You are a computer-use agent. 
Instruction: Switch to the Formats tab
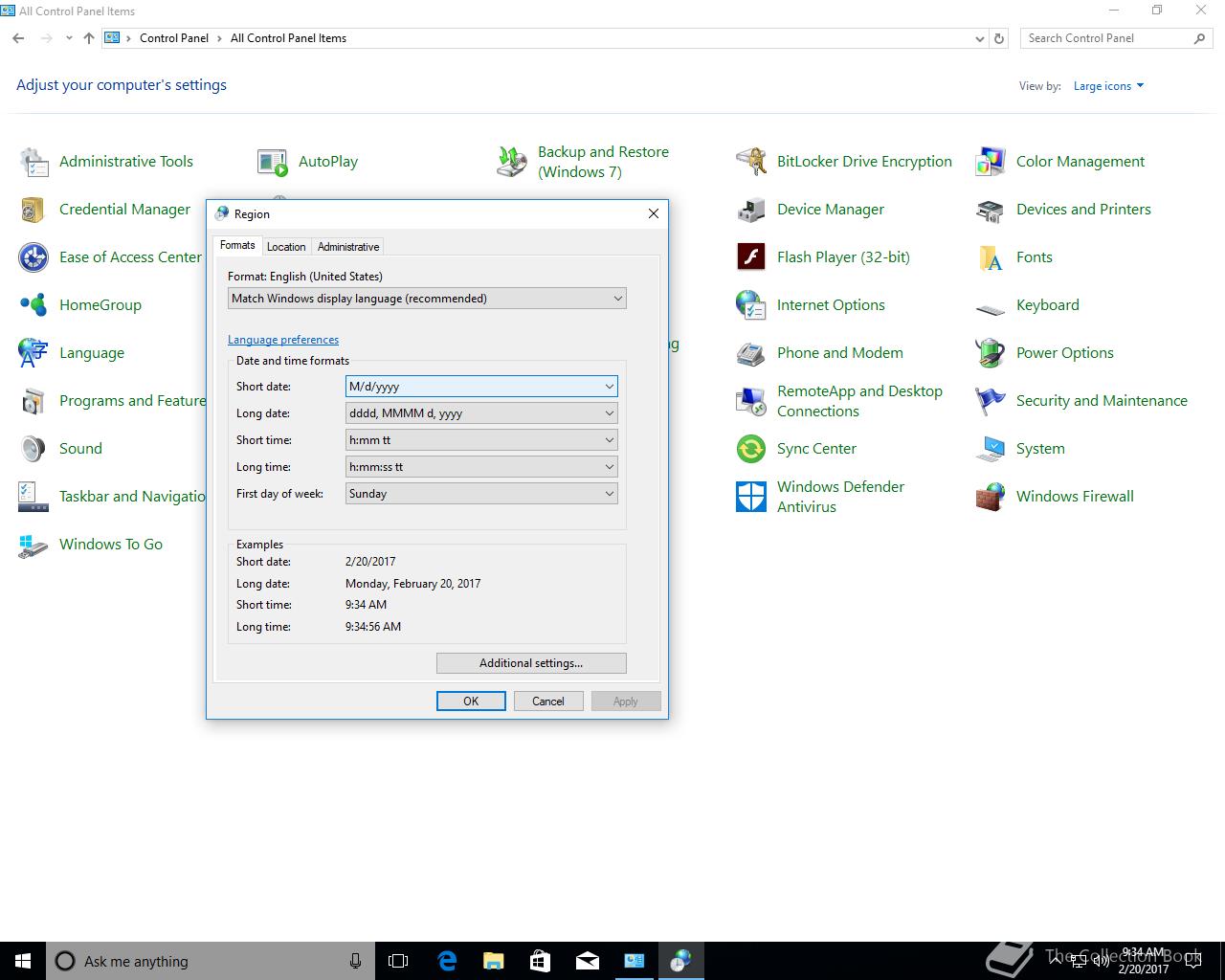pyautogui.click(x=237, y=245)
